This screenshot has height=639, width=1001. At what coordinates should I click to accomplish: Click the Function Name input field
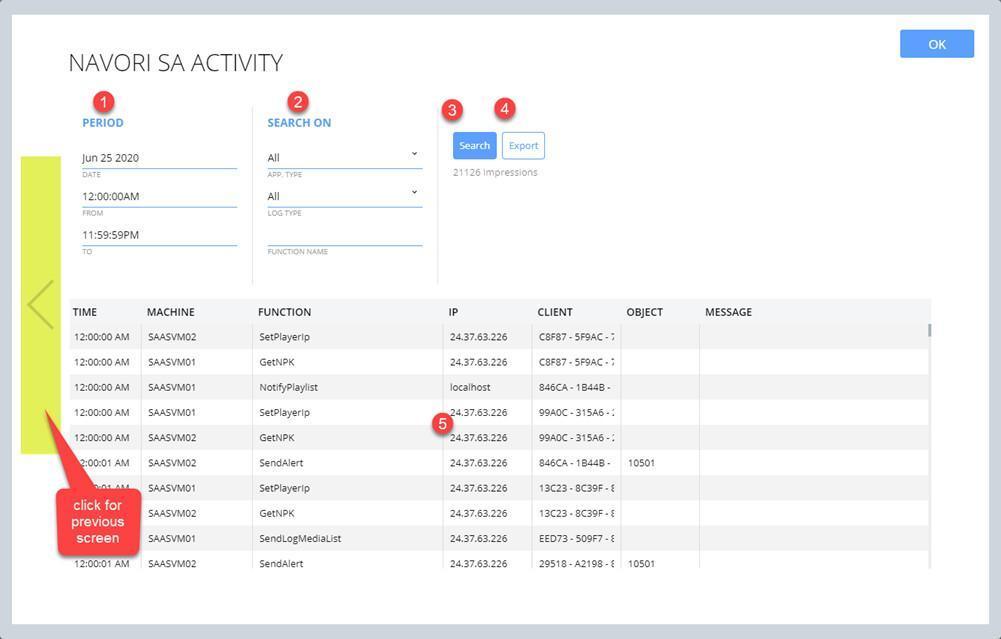coord(345,235)
